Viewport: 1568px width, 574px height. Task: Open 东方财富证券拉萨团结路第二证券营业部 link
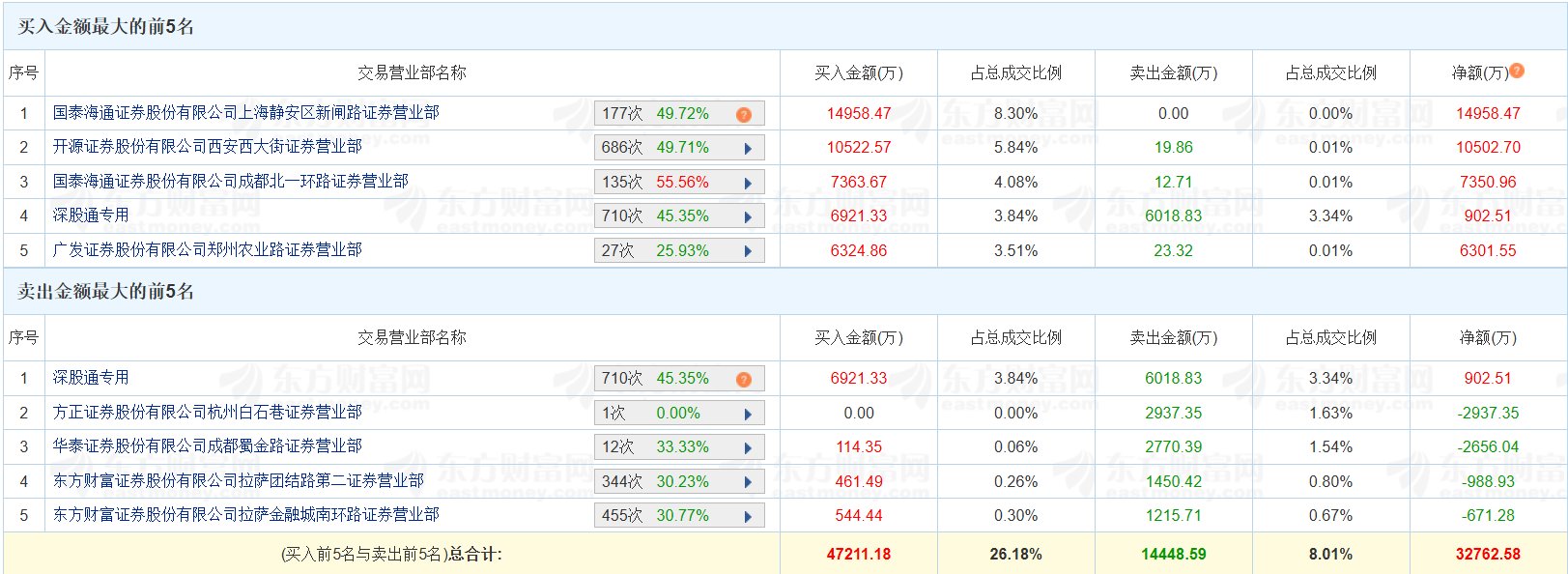(238, 481)
